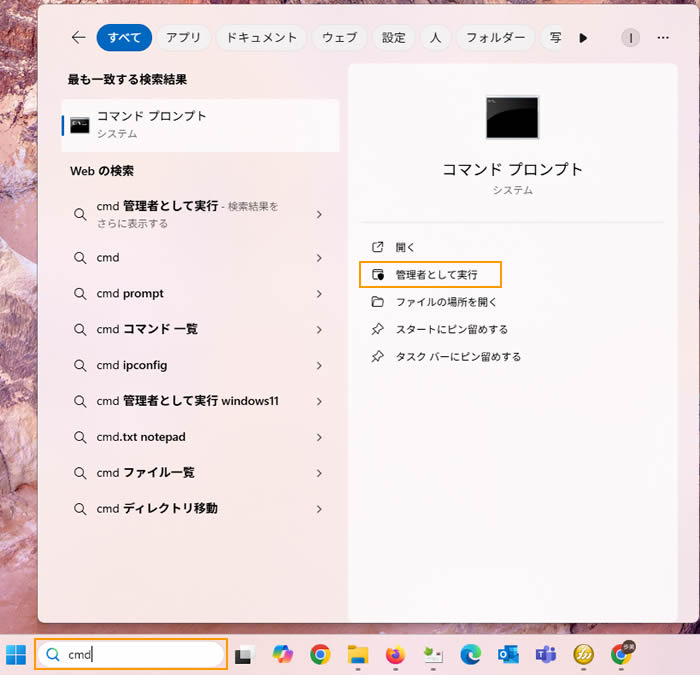This screenshot has height=675, width=700.
Task: Click 管理者として実行 in the right pane
Action: point(436,274)
